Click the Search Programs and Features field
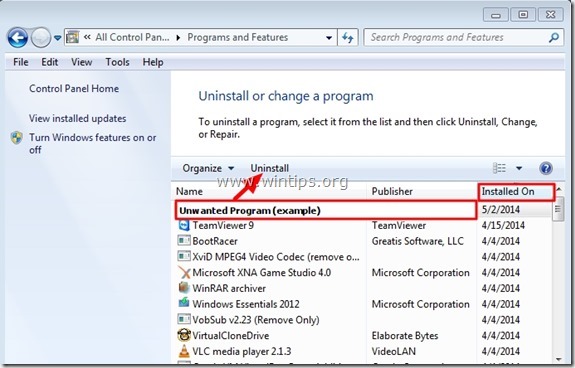 (x=457, y=37)
